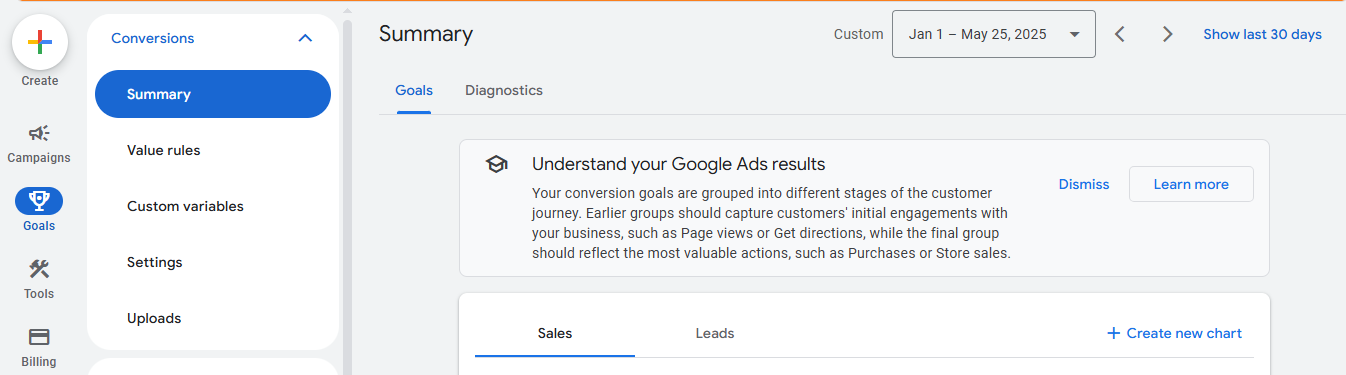Screen dimensions: 1346x375
Task: Select the Goals trophy icon
Action: click(x=39, y=201)
